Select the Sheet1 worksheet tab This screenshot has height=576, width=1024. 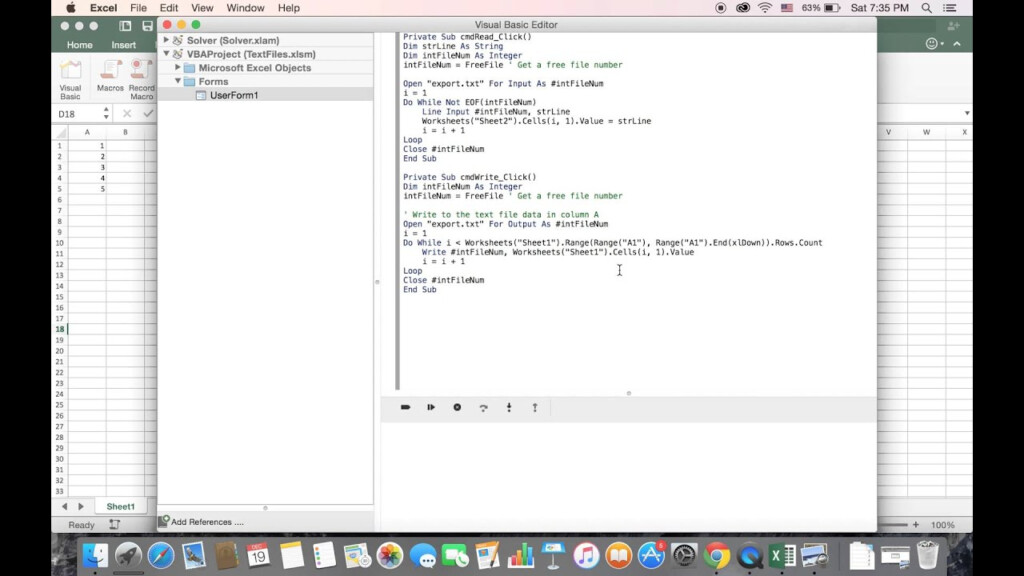120,506
